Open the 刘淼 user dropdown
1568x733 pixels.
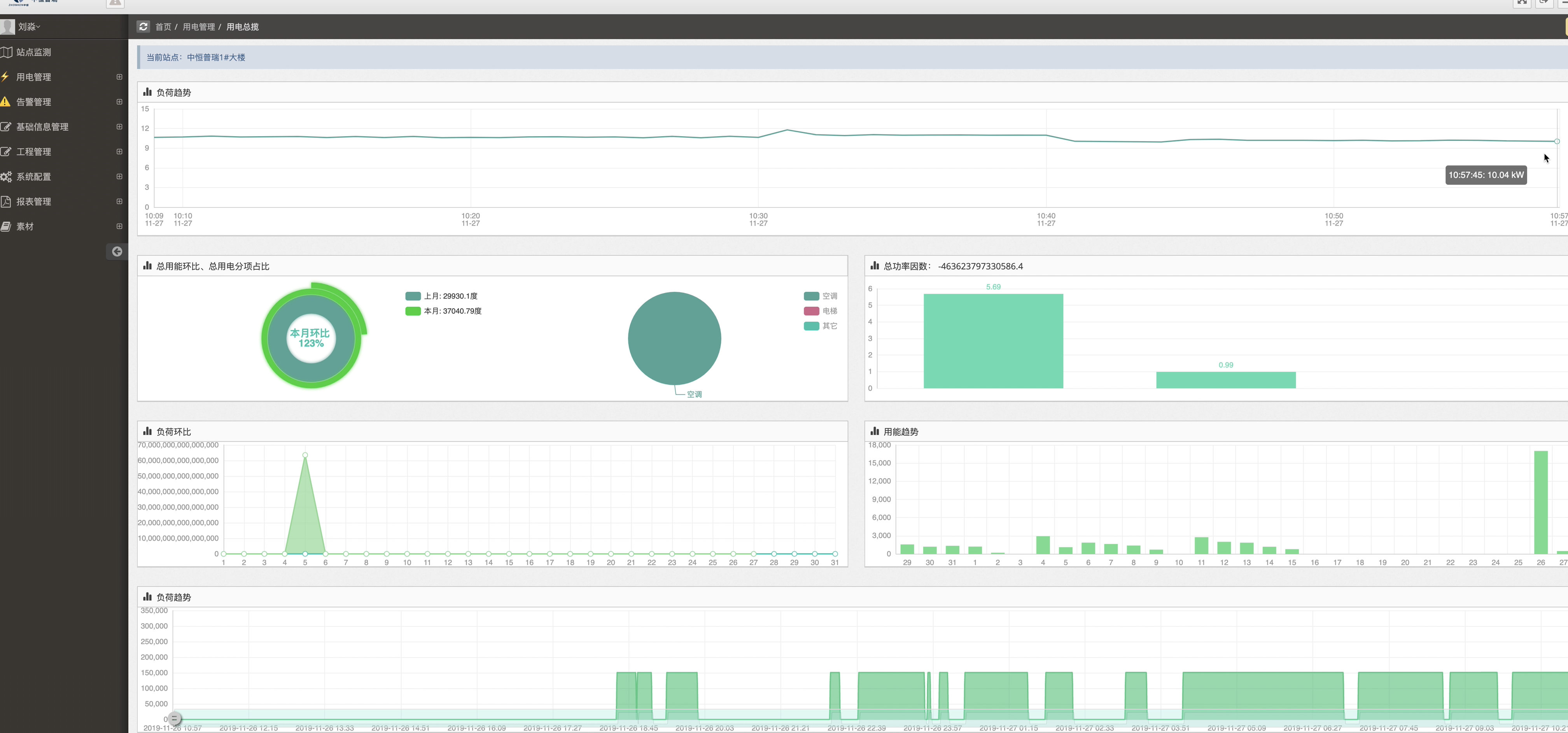coord(29,27)
